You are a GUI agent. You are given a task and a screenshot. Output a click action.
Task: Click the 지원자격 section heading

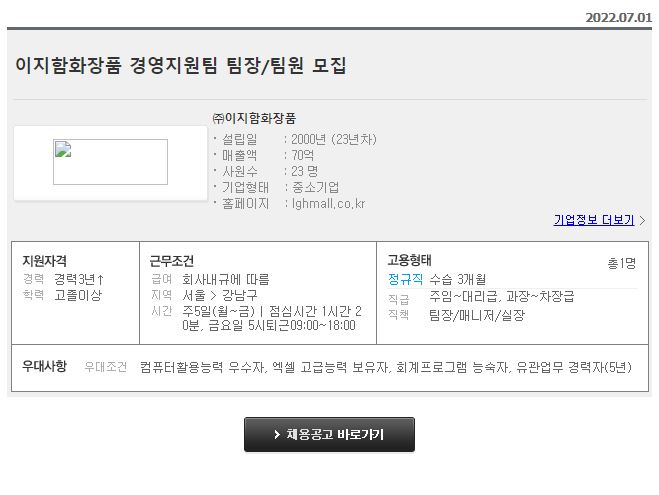tap(45, 261)
